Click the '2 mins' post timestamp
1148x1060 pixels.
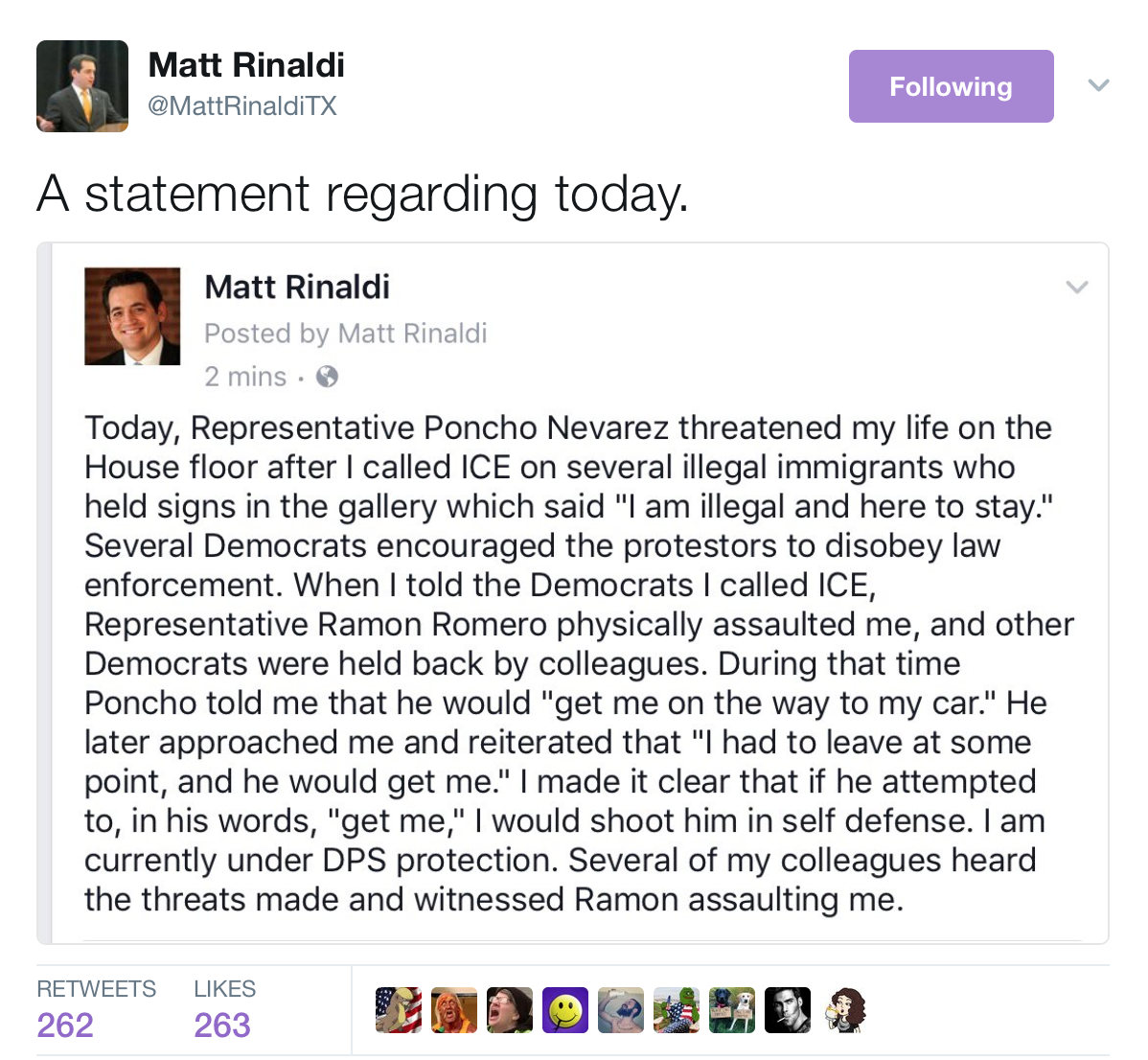[245, 377]
